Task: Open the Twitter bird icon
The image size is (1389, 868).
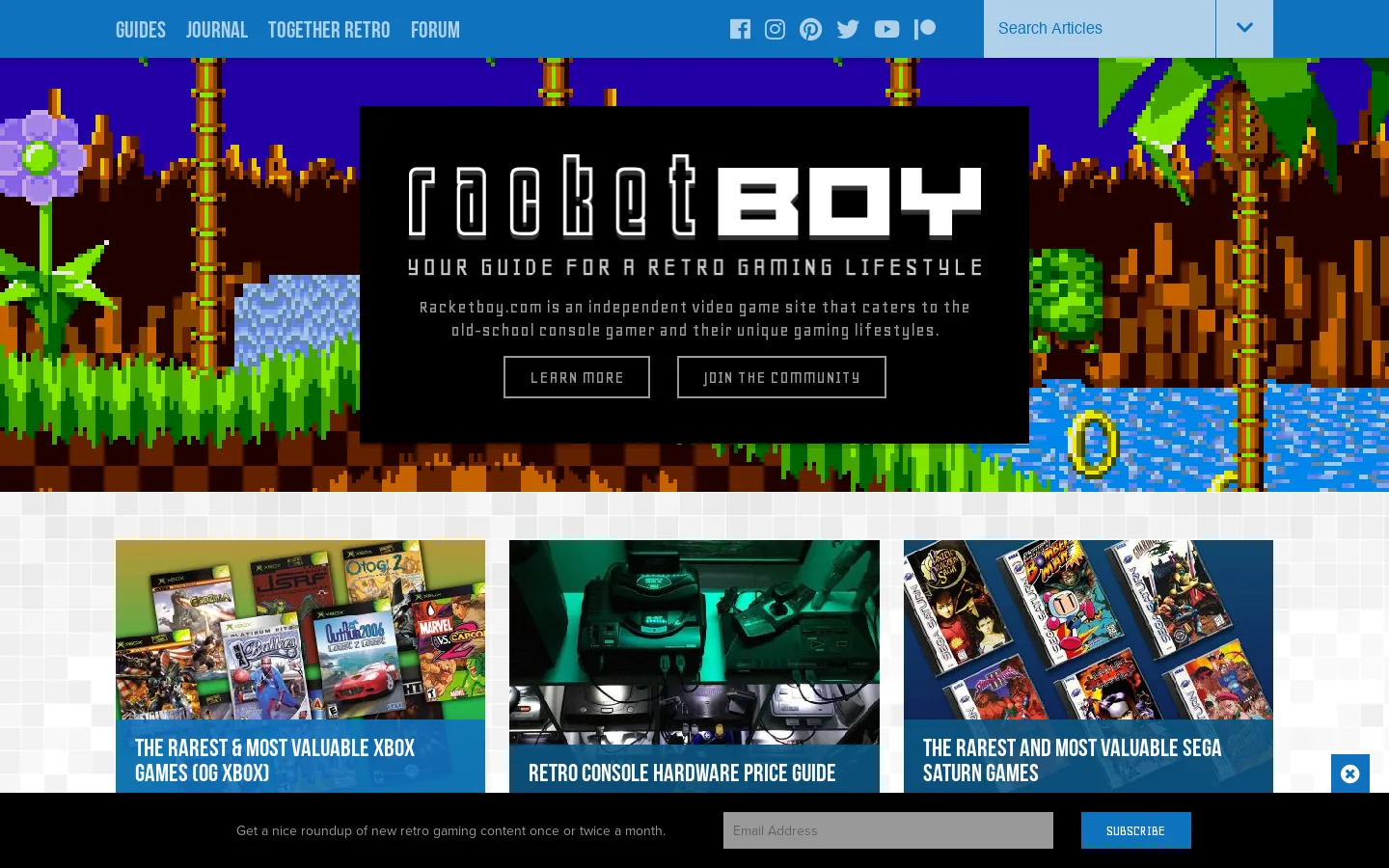Action: [848, 29]
